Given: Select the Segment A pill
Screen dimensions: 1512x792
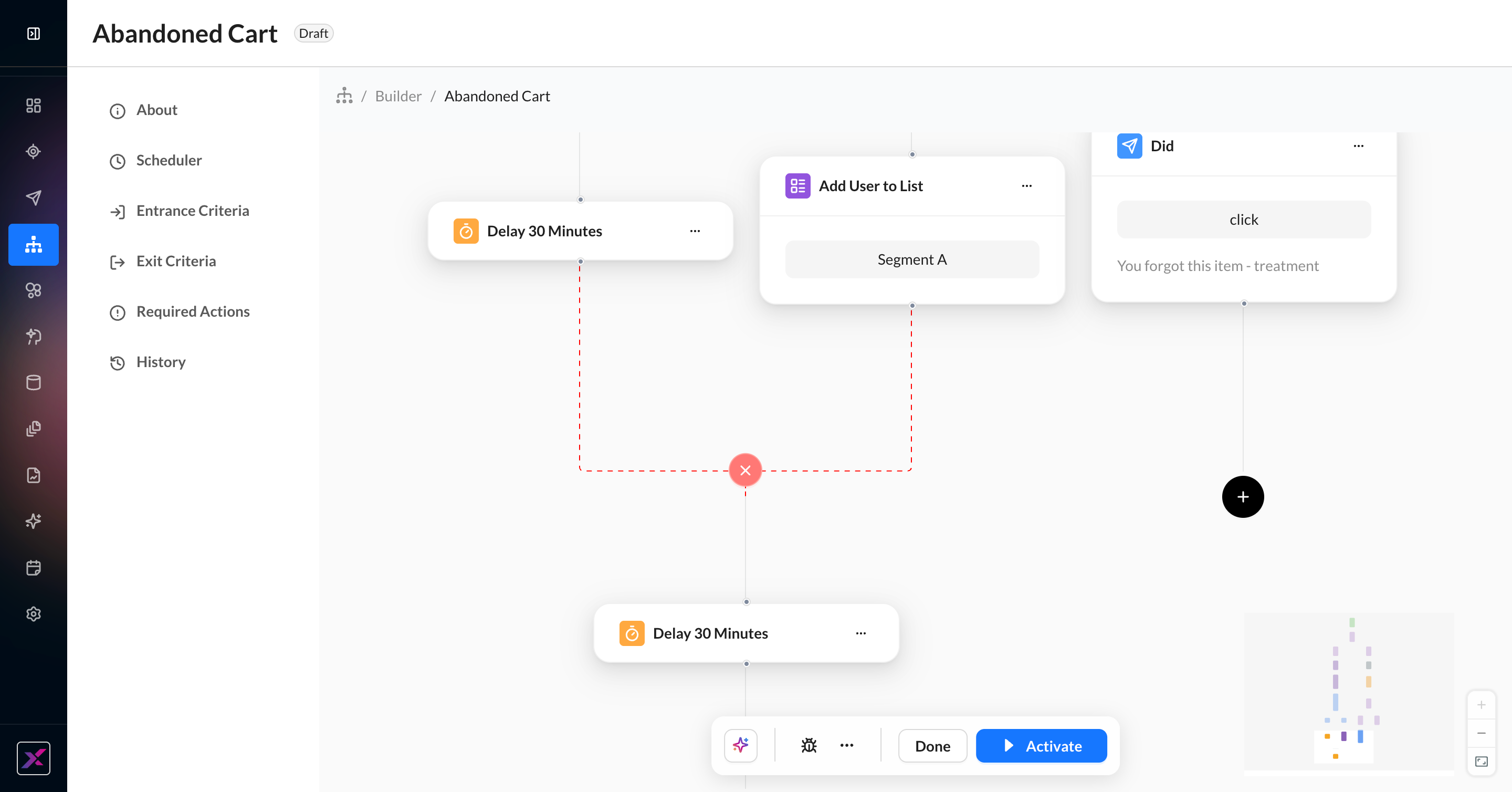Looking at the screenshot, I should tap(912, 259).
